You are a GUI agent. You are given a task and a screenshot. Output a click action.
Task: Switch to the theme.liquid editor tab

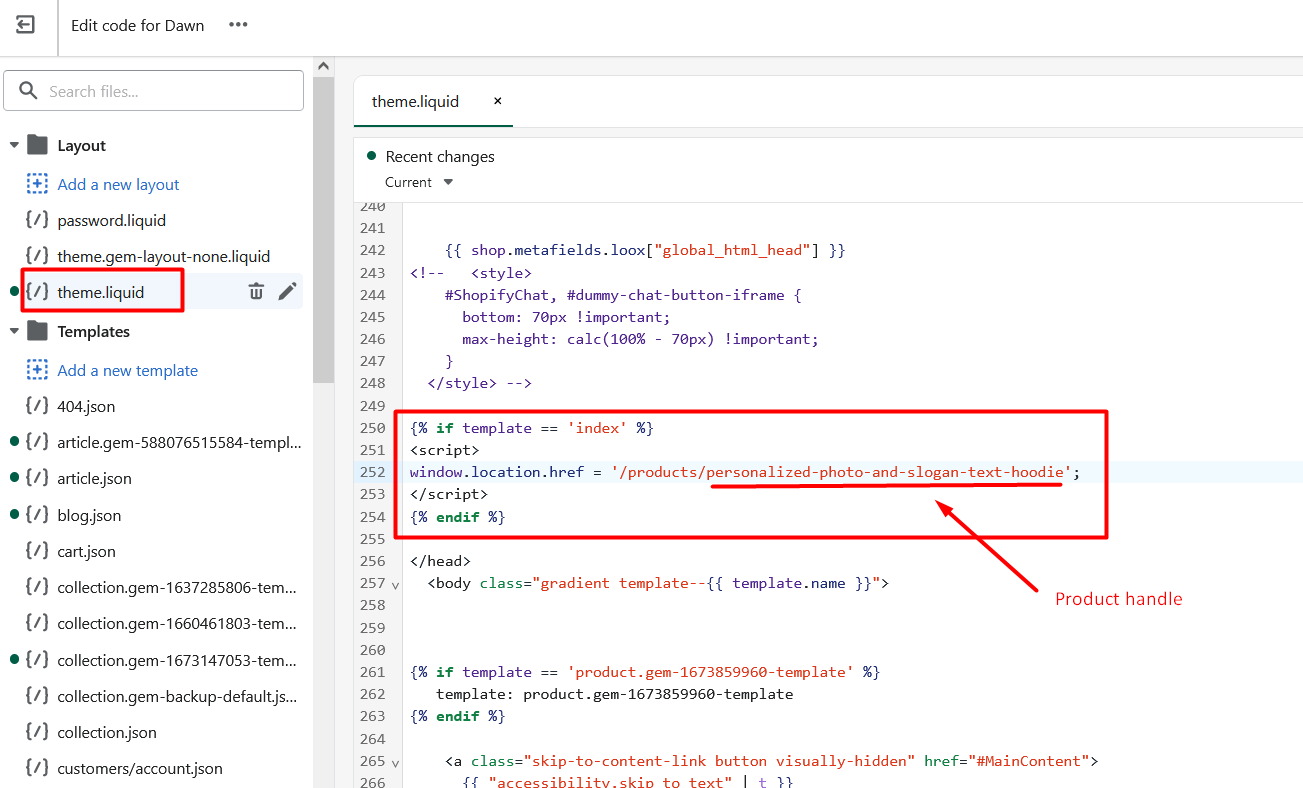click(415, 101)
